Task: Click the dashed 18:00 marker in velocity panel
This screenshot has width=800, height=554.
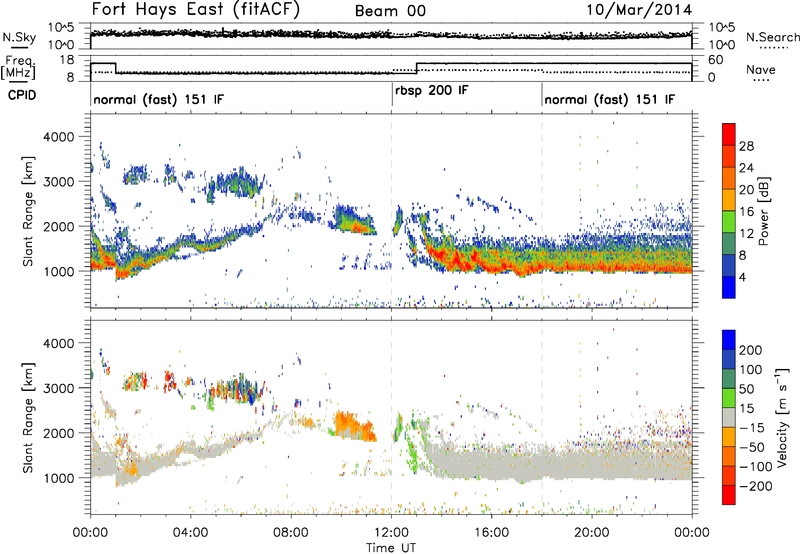Action: (542, 417)
